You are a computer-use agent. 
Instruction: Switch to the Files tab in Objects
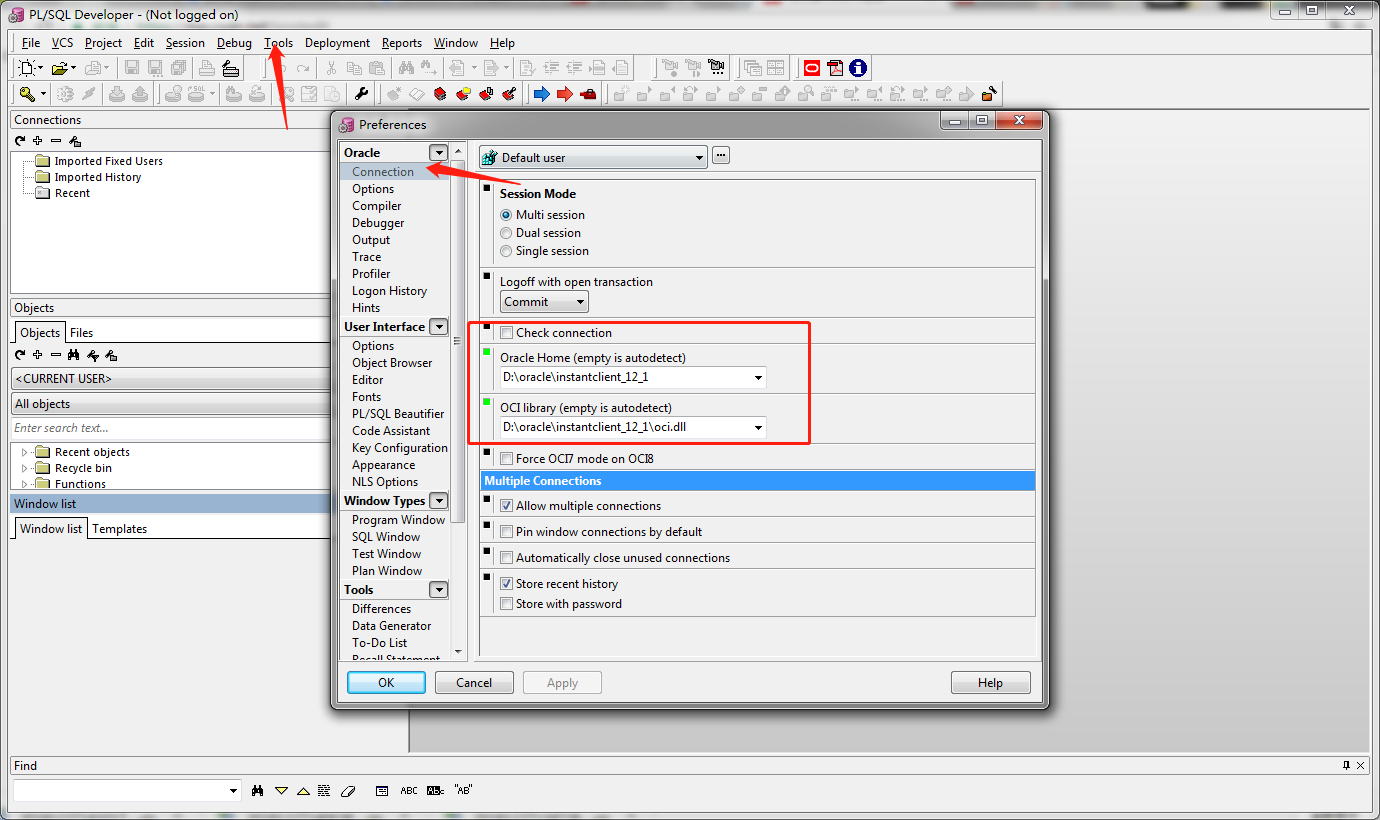81,333
